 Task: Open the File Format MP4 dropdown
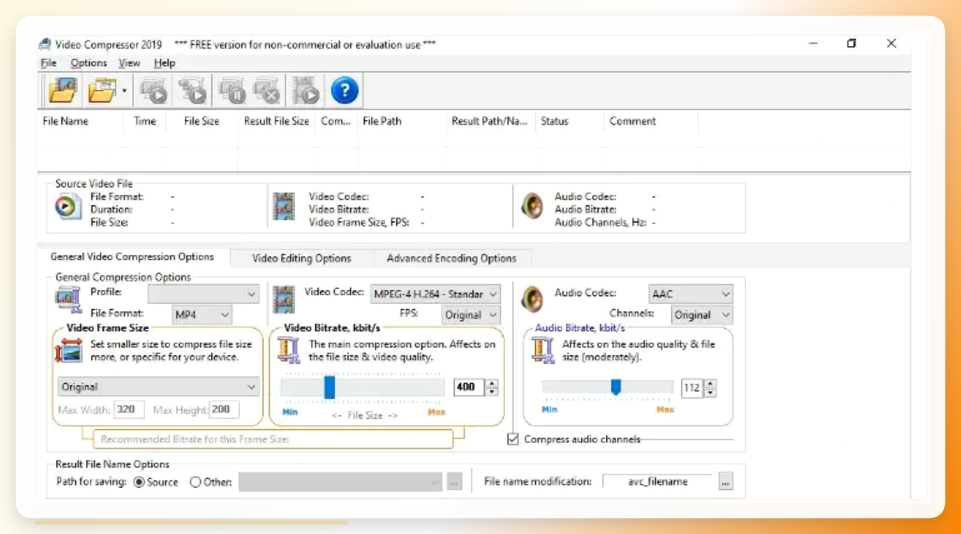pyautogui.click(x=201, y=315)
